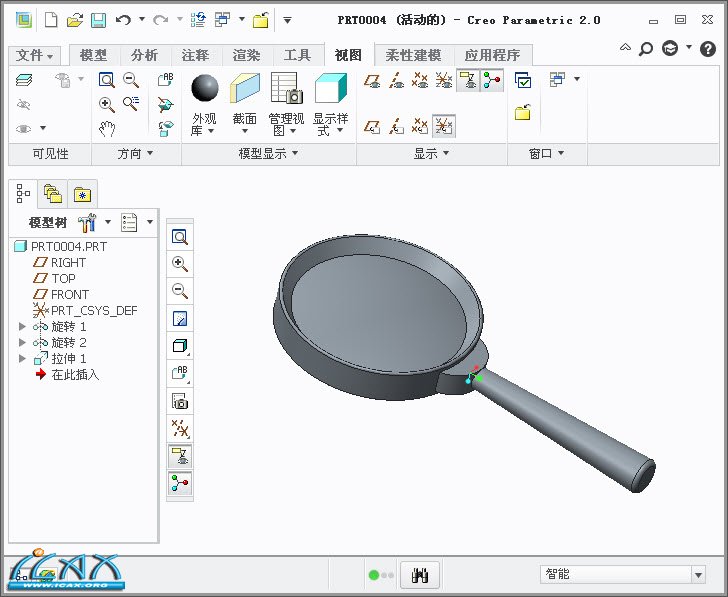Toggle spin center display in graphics toolbar
This screenshot has height=597, width=728.
click(x=180, y=484)
